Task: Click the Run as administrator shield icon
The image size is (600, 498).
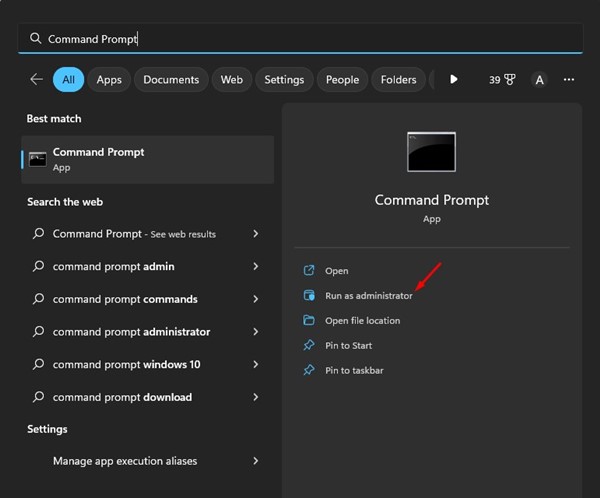Action: [x=309, y=295]
